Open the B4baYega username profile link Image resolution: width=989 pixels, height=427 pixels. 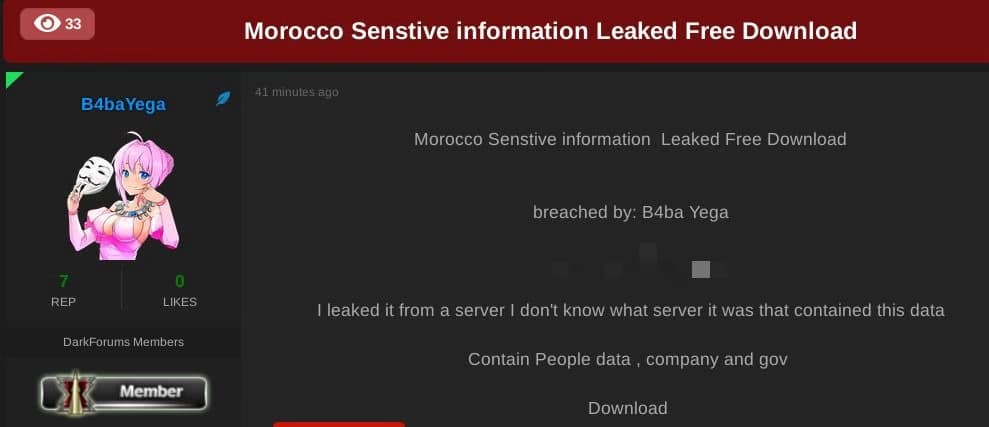(124, 104)
